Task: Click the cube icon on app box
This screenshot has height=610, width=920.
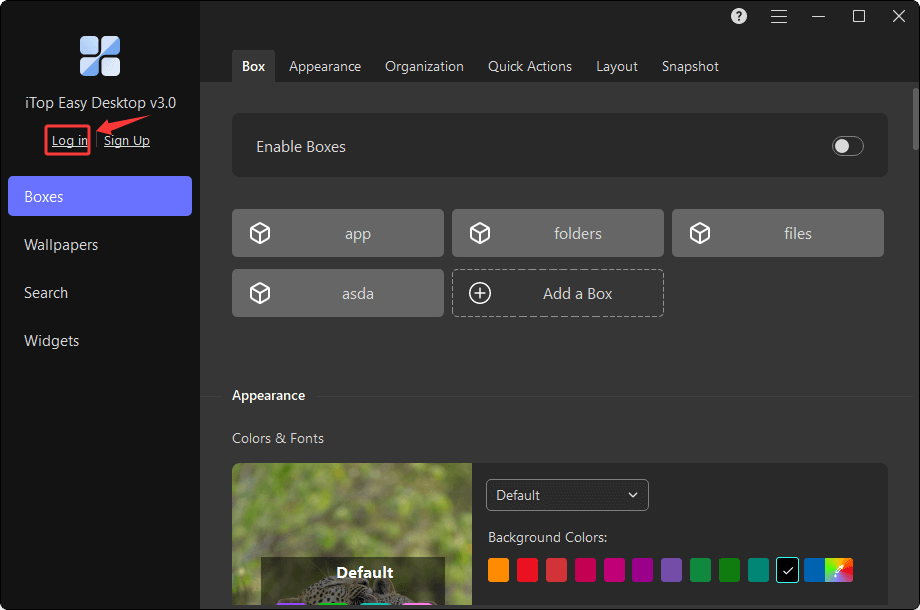Action: [x=260, y=233]
